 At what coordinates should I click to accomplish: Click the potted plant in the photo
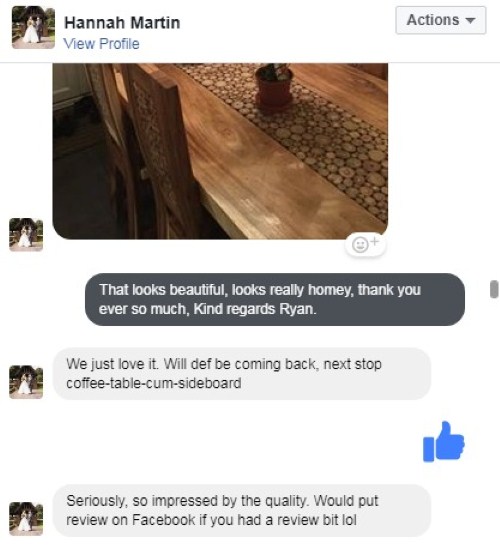point(274,85)
